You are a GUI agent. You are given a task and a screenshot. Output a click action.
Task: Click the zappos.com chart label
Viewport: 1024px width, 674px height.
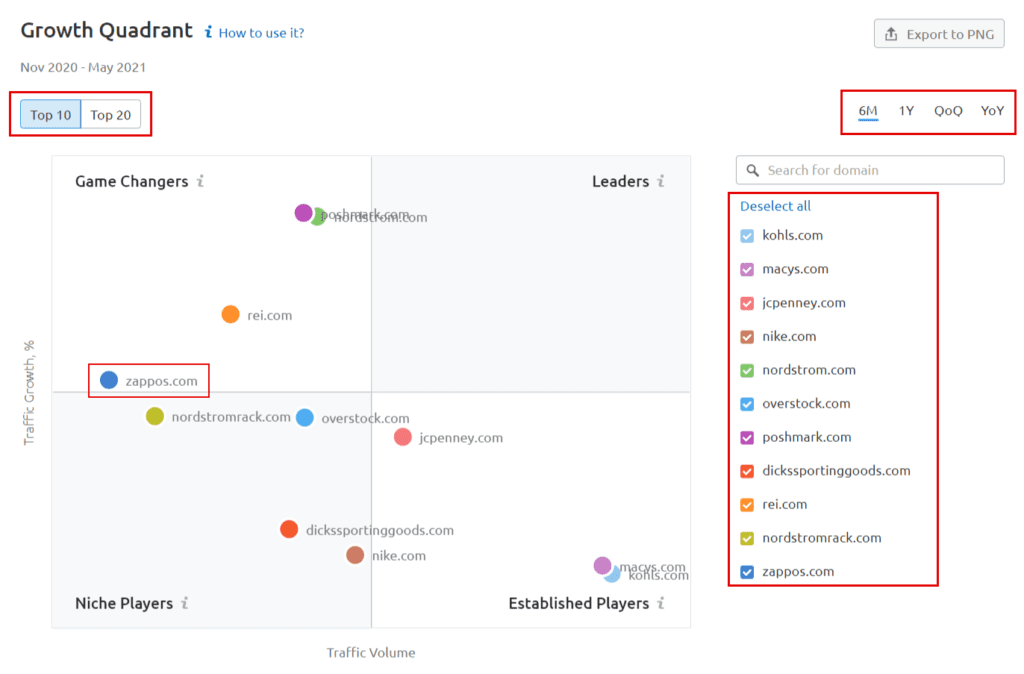(x=161, y=381)
